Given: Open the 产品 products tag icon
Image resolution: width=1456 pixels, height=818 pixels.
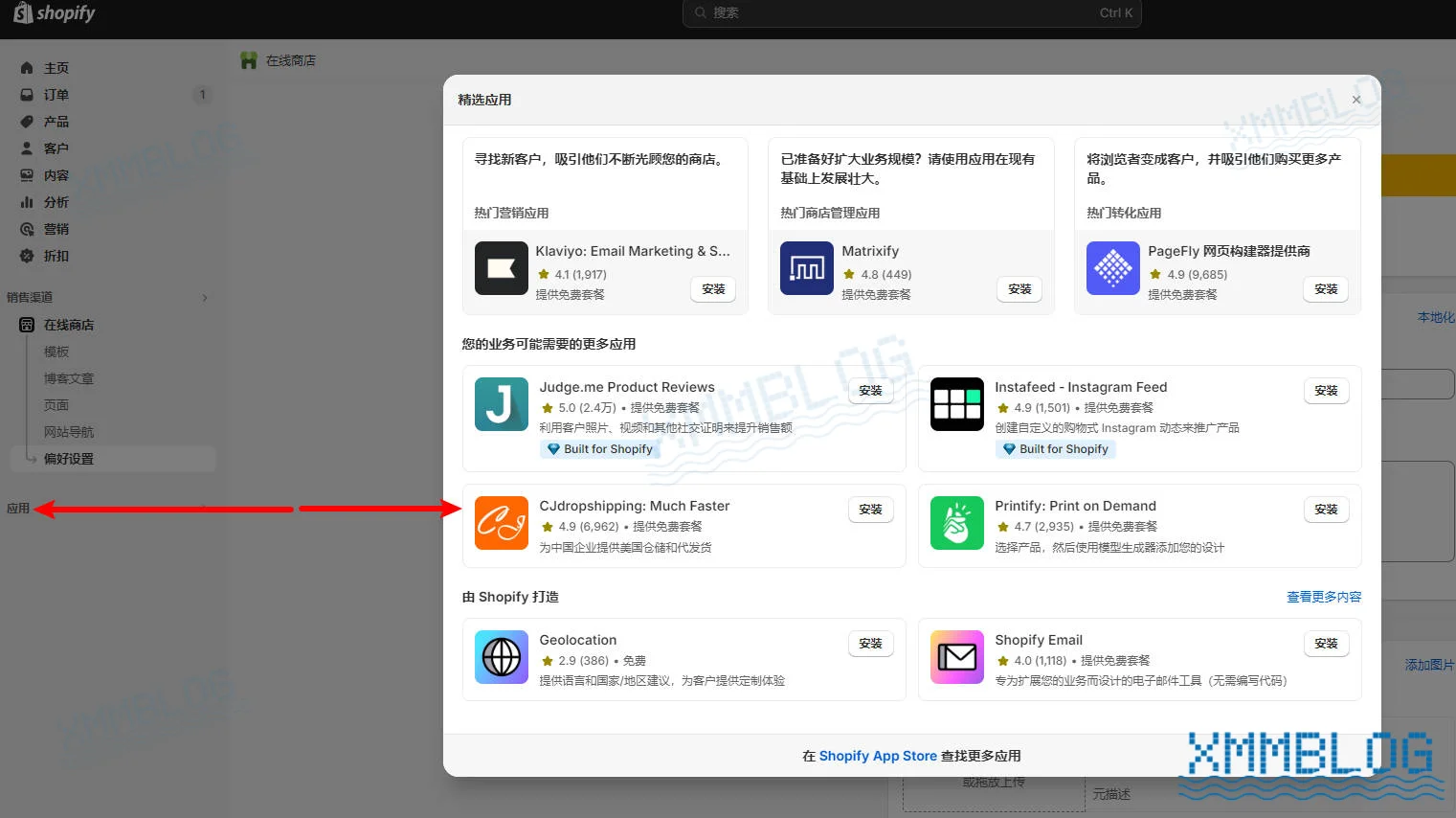Looking at the screenshot, I should (x=27, y=122).
